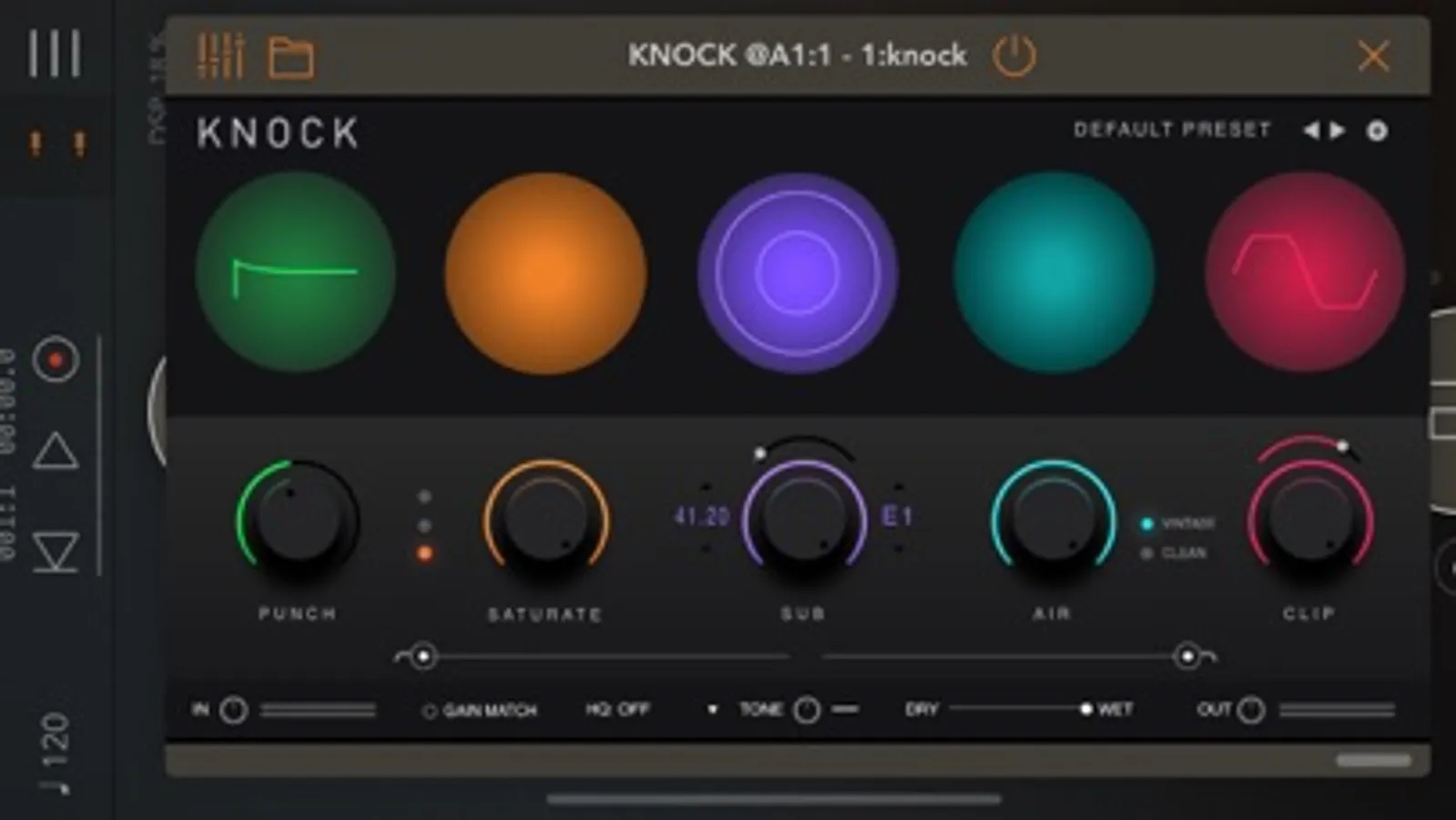Click the E1 sub note value
Image resolution: width=1456 pixels, height=820 pixels.
pyautogui.click(x=897, y=517)
